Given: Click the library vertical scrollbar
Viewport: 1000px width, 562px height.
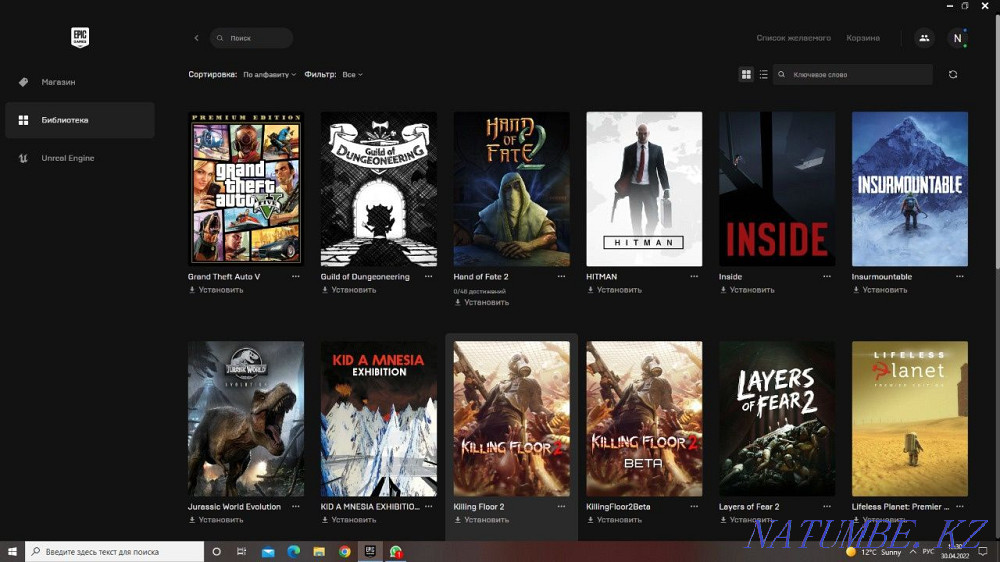Looking at the screenshot, I should (x=994, y=150).
